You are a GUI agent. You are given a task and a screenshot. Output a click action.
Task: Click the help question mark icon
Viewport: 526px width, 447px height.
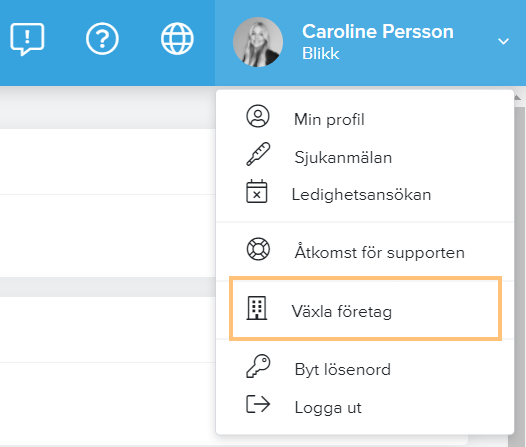(x=102, y=39)
